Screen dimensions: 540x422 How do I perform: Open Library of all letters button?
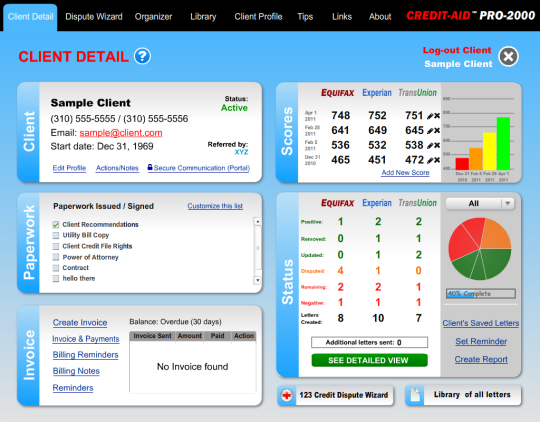click(464, 395)
